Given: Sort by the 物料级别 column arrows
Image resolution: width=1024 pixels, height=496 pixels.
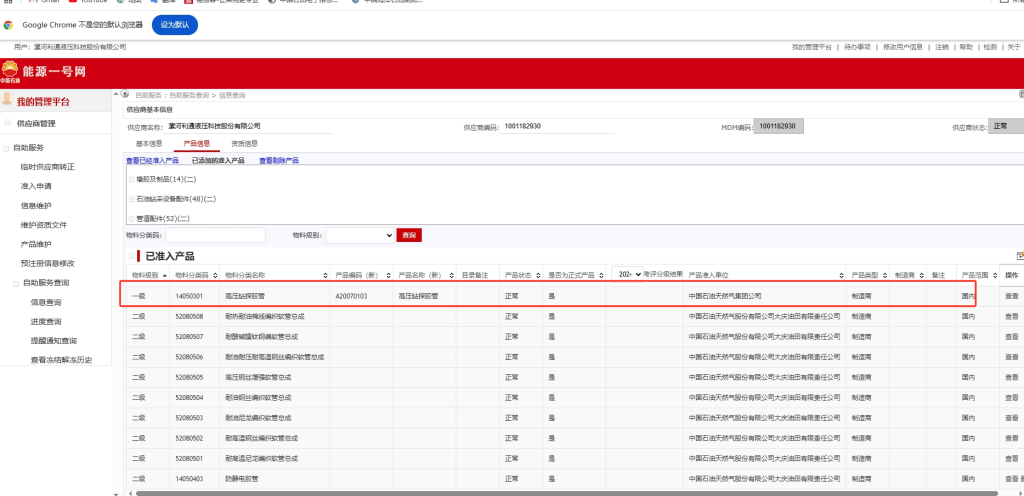Looking at the screenshot, I should click(x=163, y=274).
